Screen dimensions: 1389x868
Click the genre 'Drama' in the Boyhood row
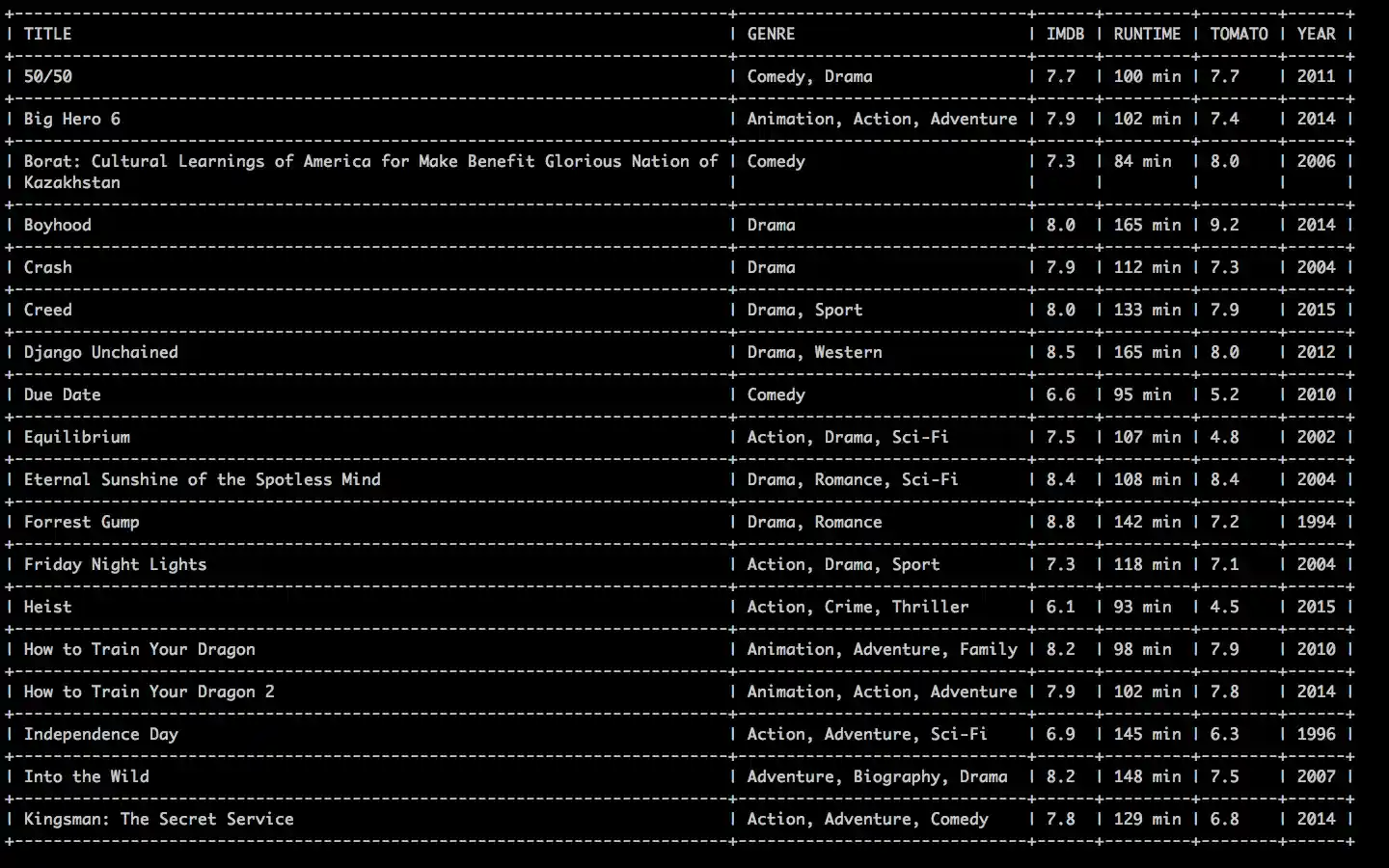[x=771, y=225]
